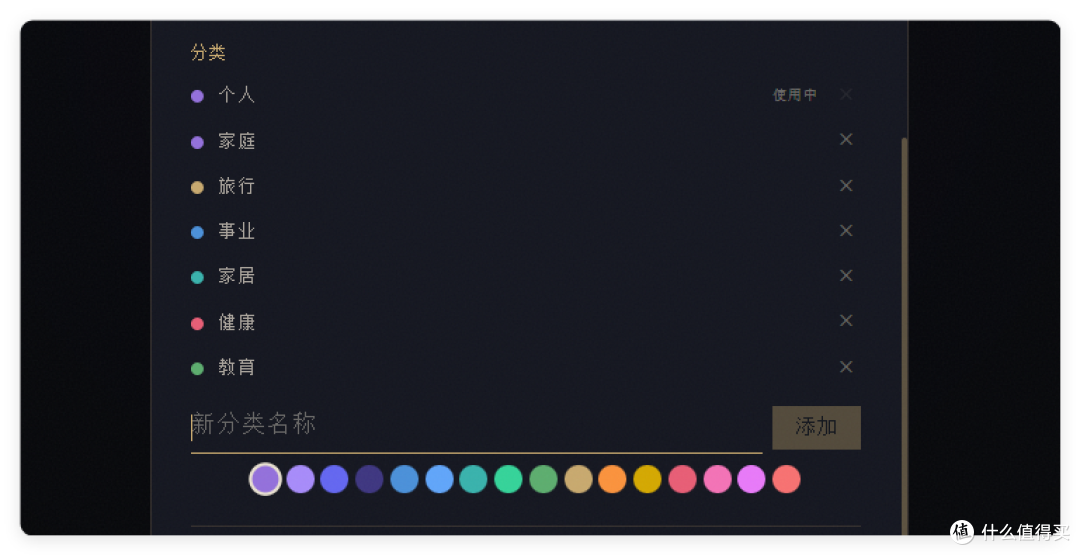Choose the medium blue color swatch
The height and width of the screenshot is (555, 1080).
pos(404,479)
